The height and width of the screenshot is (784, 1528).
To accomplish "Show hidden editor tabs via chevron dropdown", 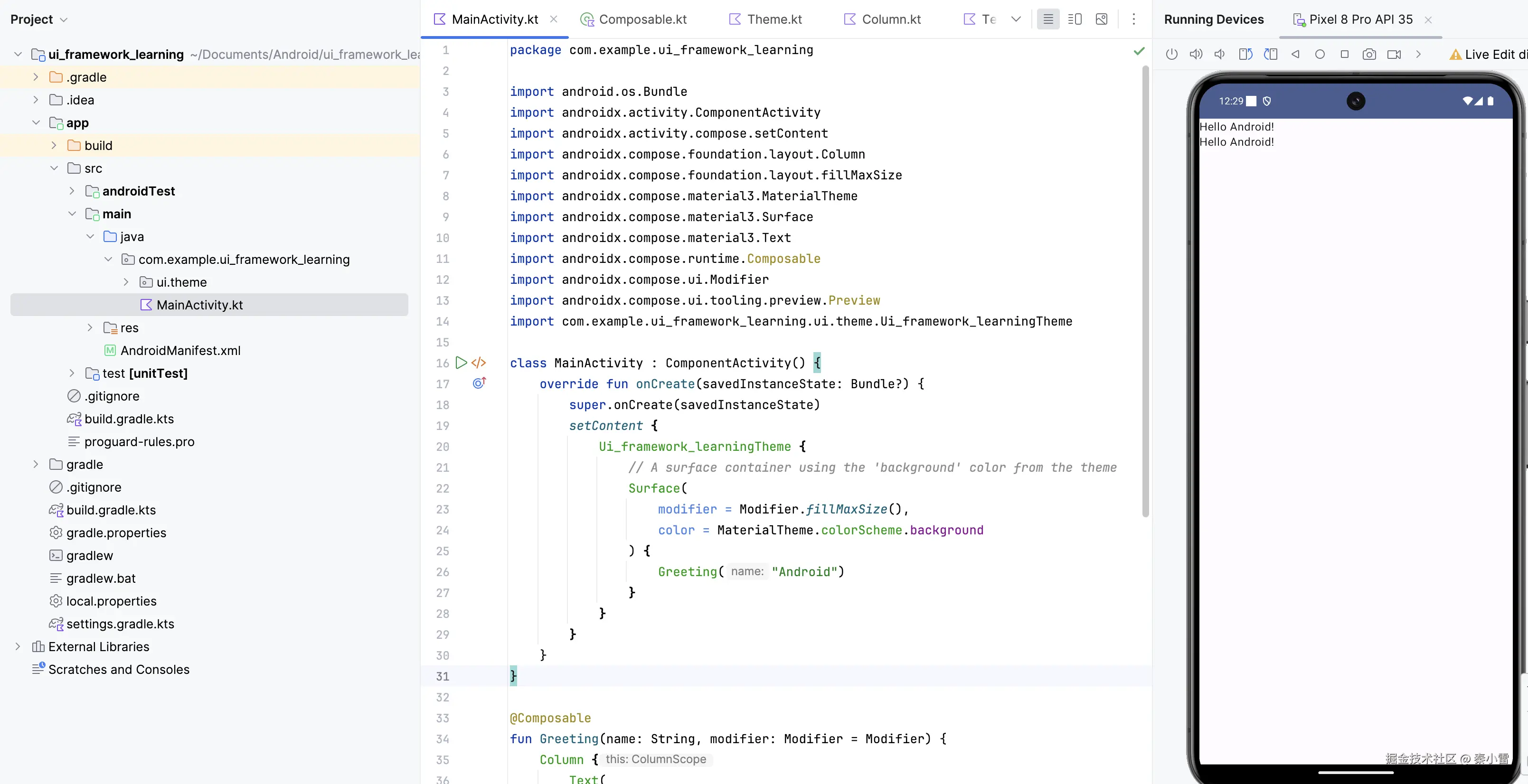I will (1016, 19).
